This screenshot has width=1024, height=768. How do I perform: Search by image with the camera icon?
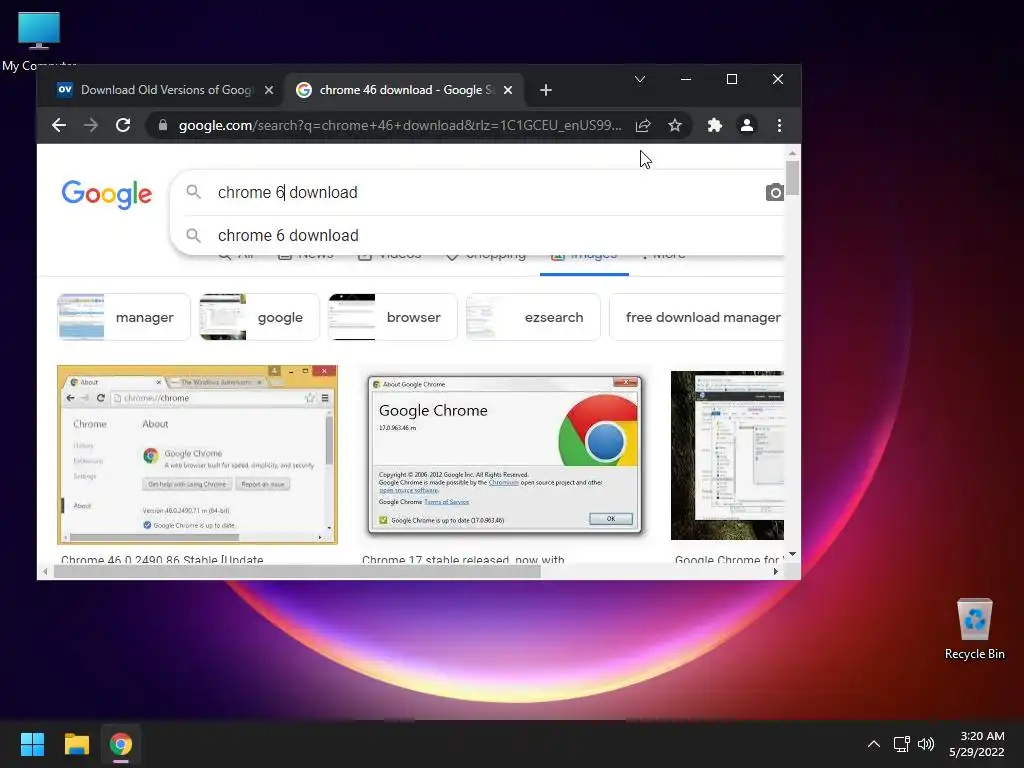click(x=775, y=192)
